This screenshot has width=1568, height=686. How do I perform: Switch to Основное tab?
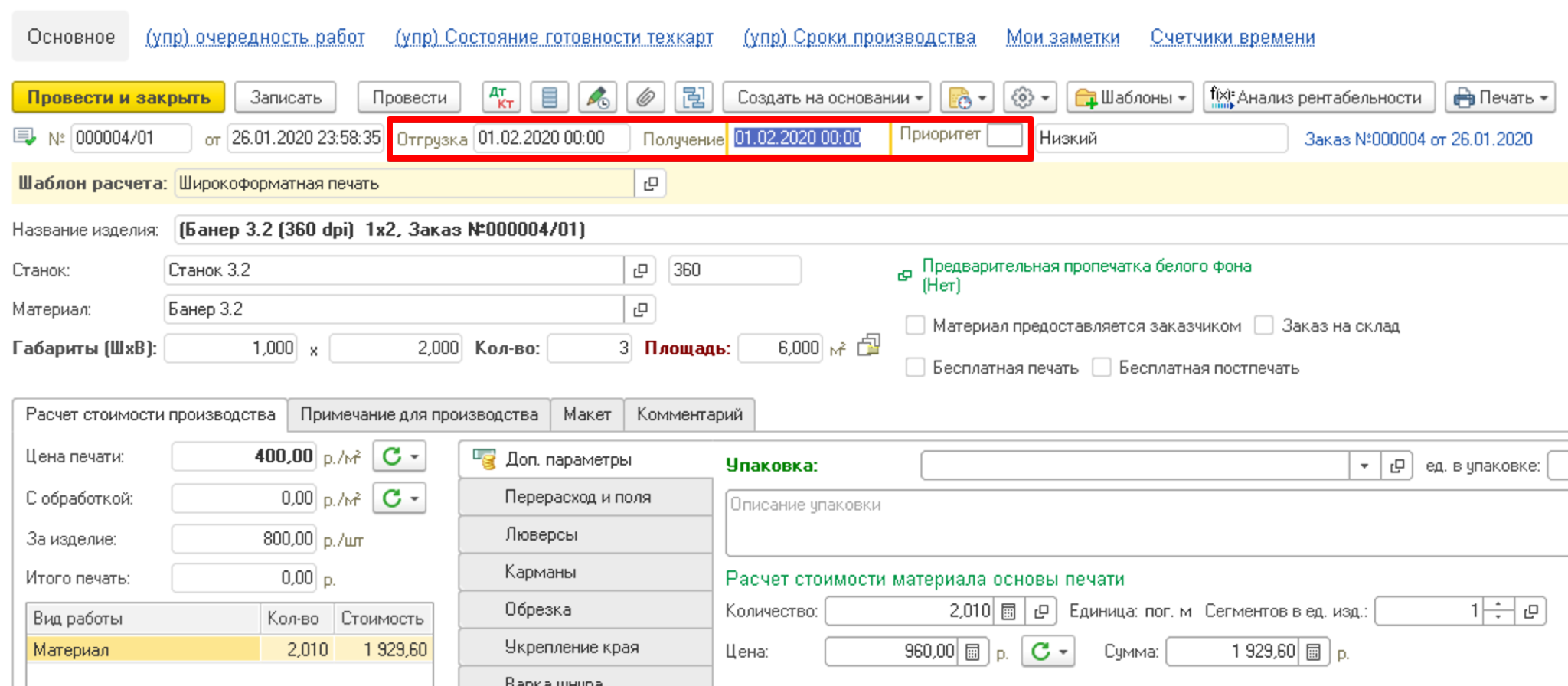[x=71, y=37]
